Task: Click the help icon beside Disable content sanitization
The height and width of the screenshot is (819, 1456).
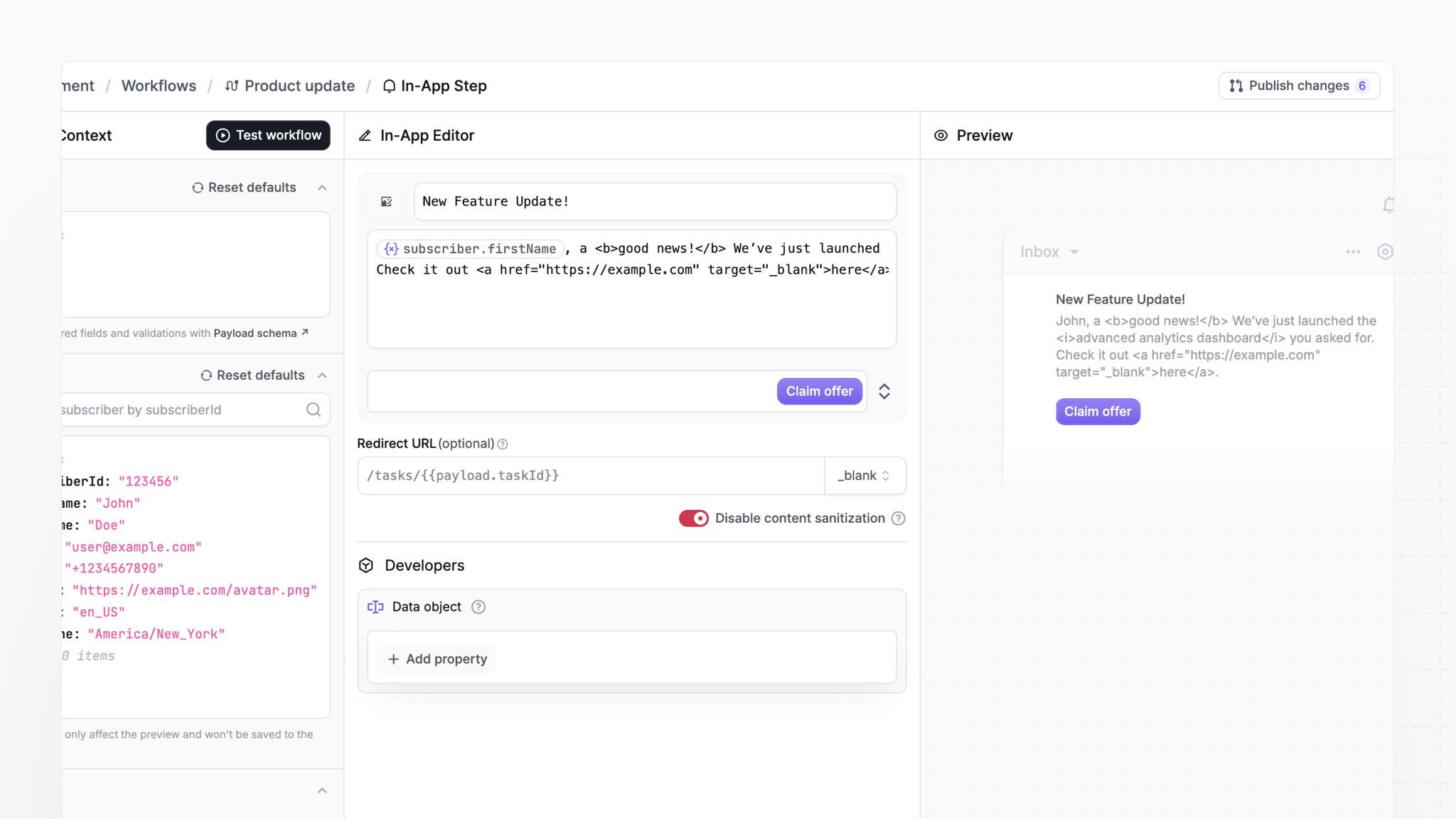Action: coord(899,518)
